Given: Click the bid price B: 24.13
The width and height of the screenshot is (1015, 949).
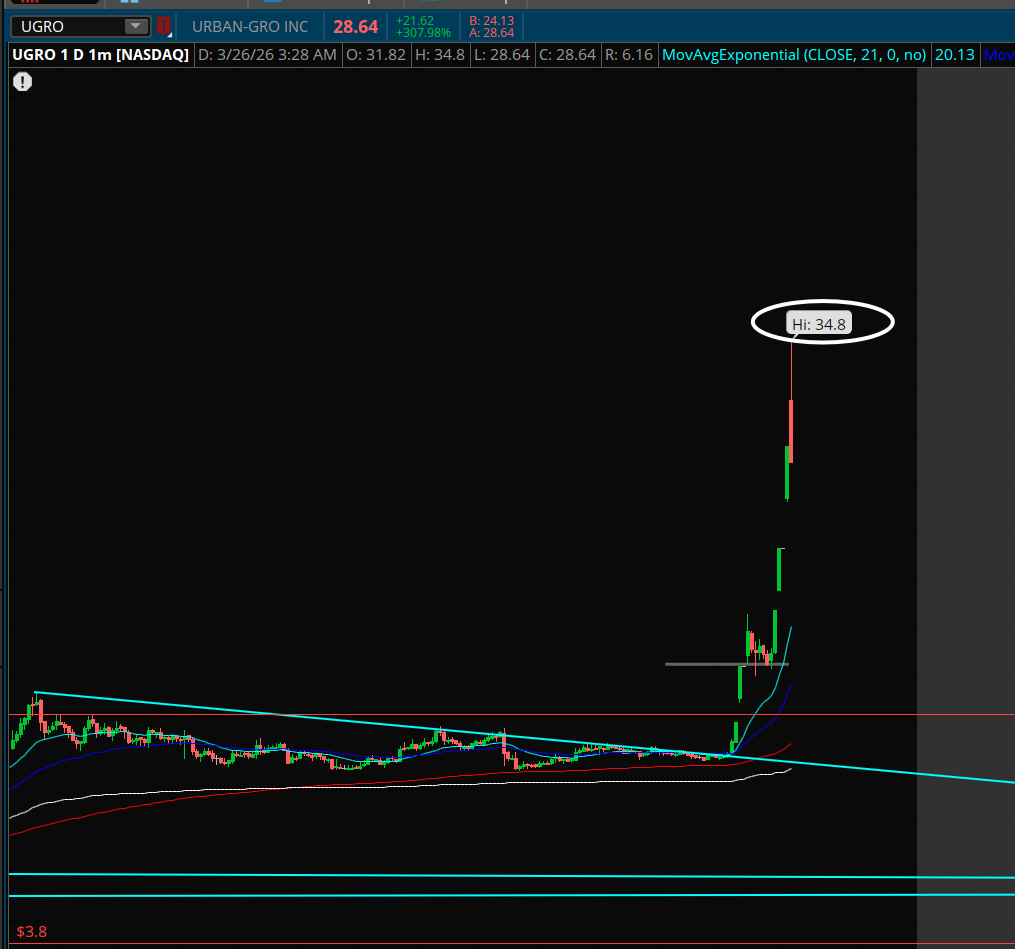Looking at the screenshot, I should pyautogui.click(x=491, y=21).
